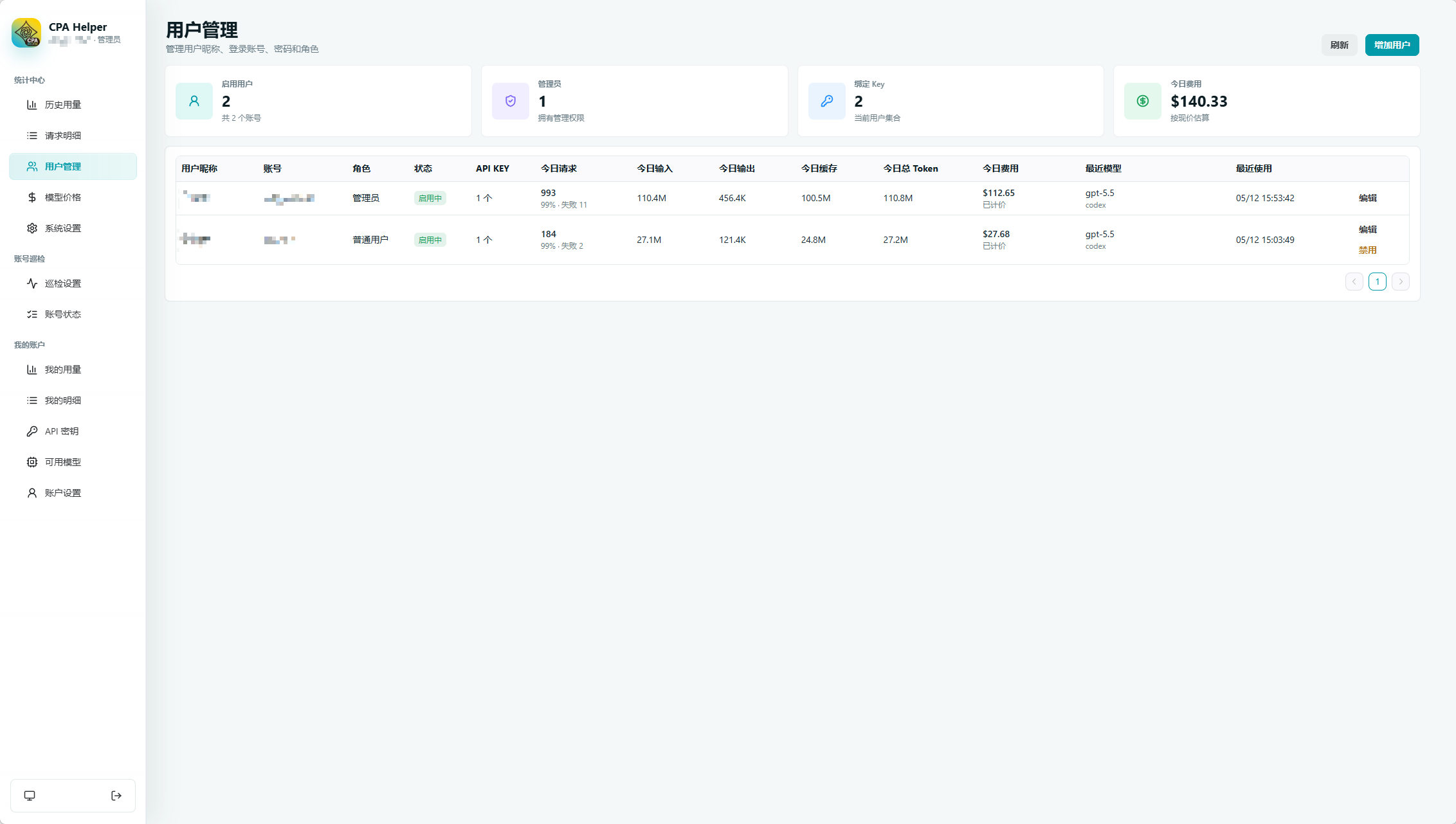The width and height of the screenshot is (1456, 824).
Task: Go to next page using right chevron
Action: click(x=1401, y=282)
